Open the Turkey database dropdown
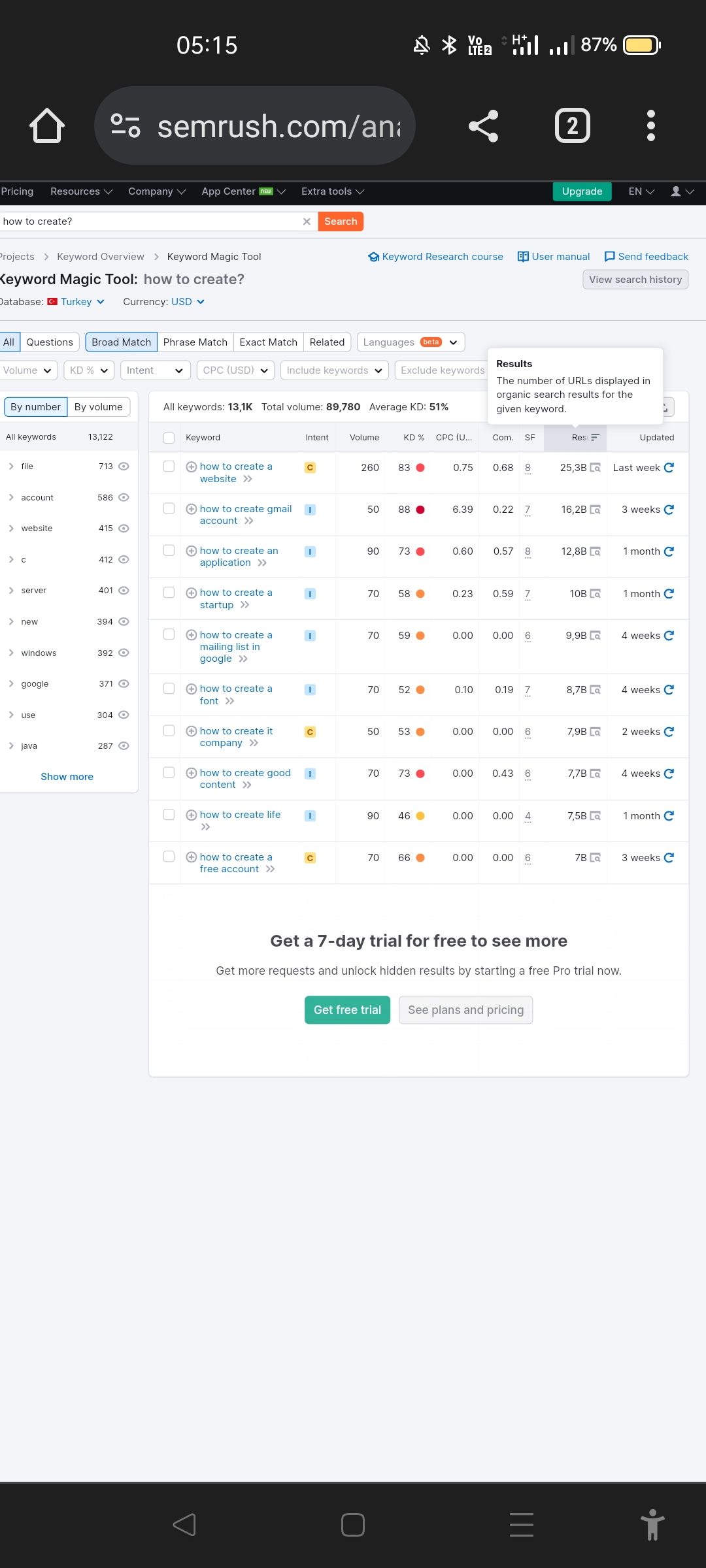The width and height of the screenshot is (706, 1568). (x=76, y=302)
